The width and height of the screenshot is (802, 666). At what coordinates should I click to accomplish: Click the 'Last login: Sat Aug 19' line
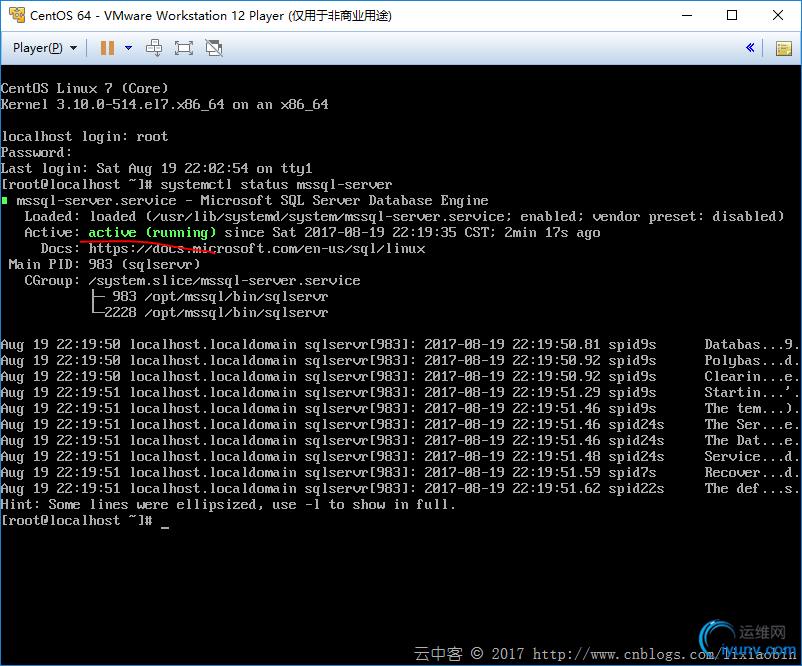pos(157,168)
